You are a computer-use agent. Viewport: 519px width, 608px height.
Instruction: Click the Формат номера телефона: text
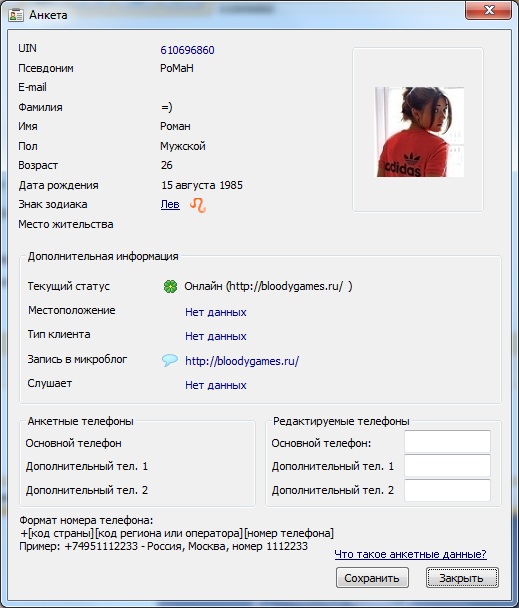pyautogui.click(x=86, y=520)
